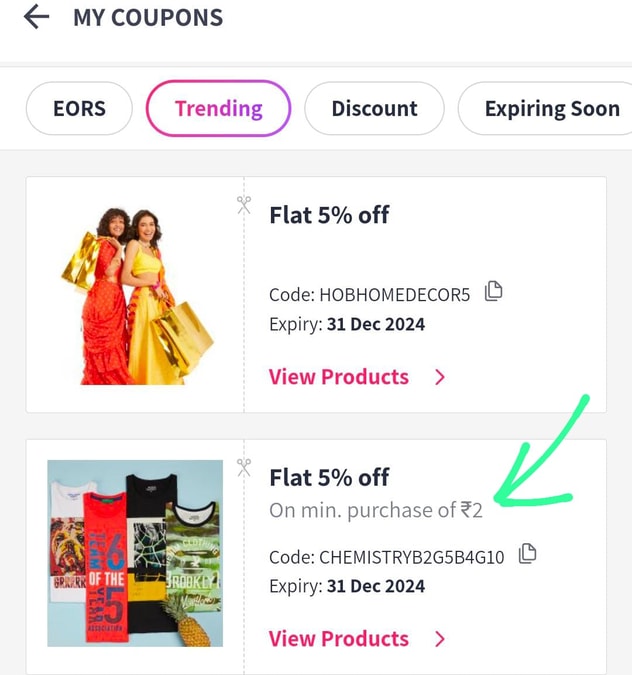Switch to the Discount filter
Viewport: 632px width, 675px height.
[374, 108]
